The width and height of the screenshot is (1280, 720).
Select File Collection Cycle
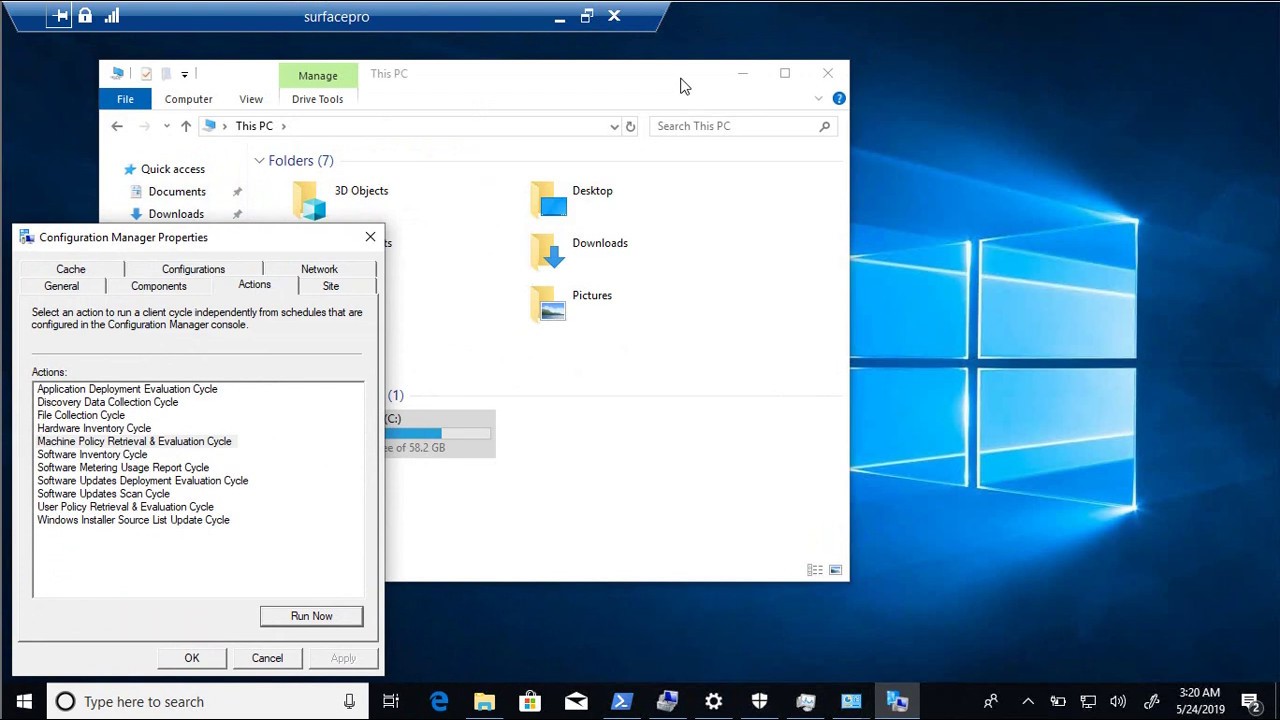pos(81,415)
